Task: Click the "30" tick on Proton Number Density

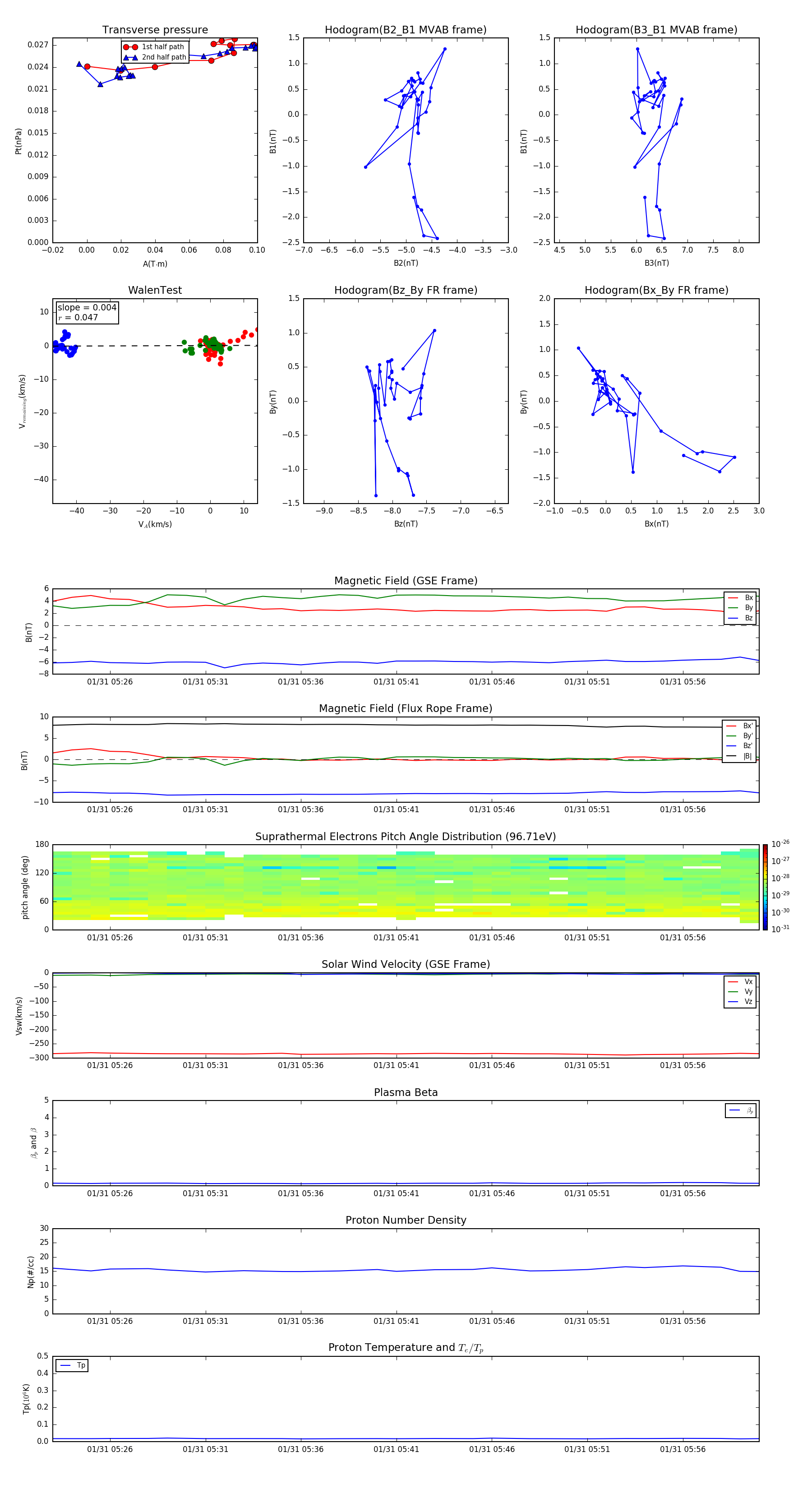Action: 45,1228
